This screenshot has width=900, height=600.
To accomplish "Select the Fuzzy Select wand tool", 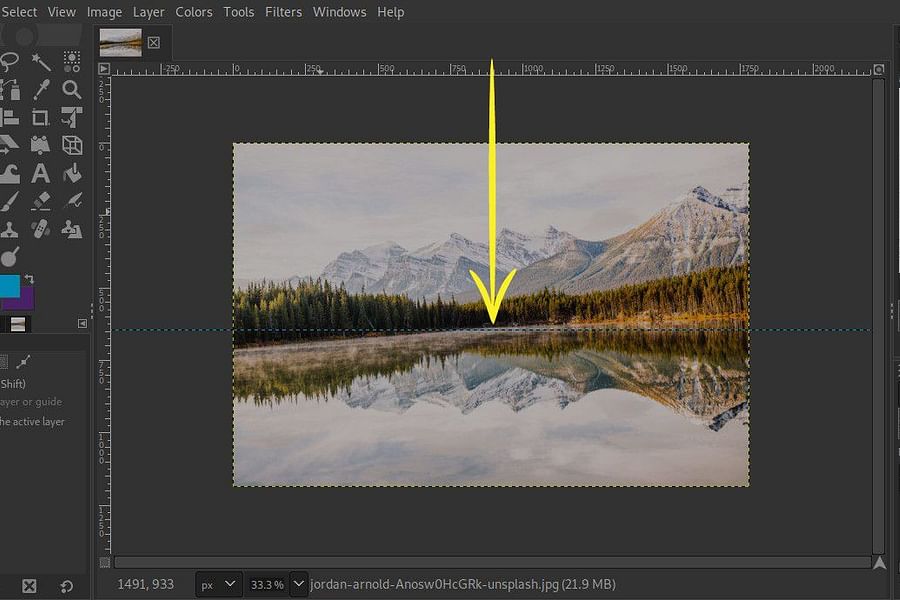I will pyautogui.click(x=42, y=61).
